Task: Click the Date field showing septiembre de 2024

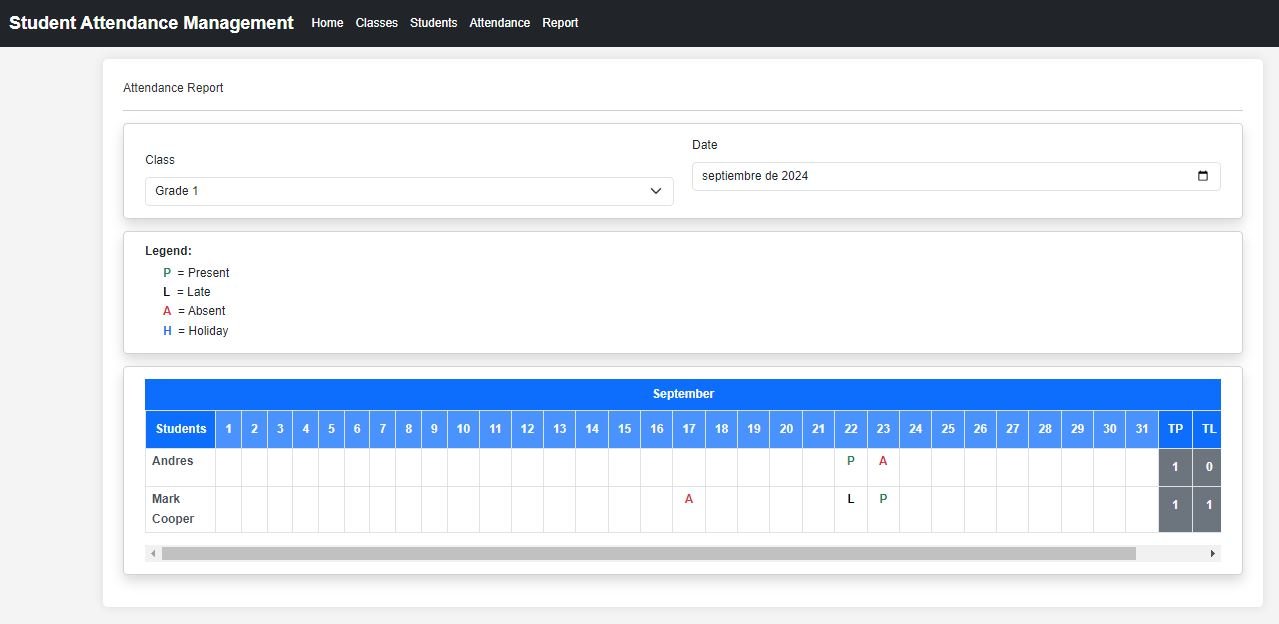Action: coord(940,176)
